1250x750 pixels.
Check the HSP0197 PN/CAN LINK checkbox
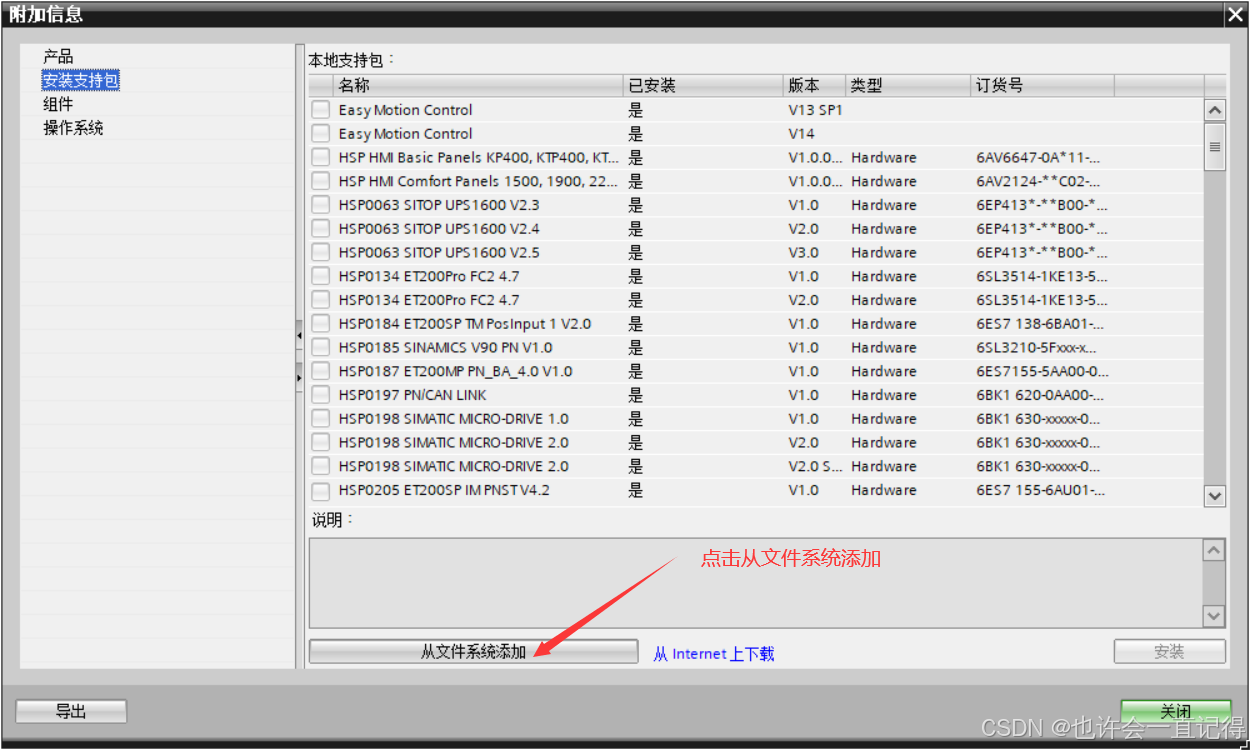point(320,395)
